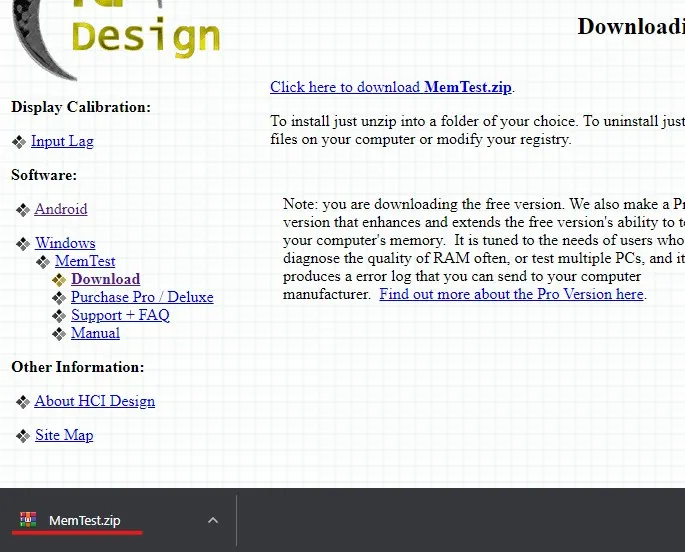The width and height of the screenshot is (685, 552).
Task: Go to the Android software page
Action: coord(61,209)
